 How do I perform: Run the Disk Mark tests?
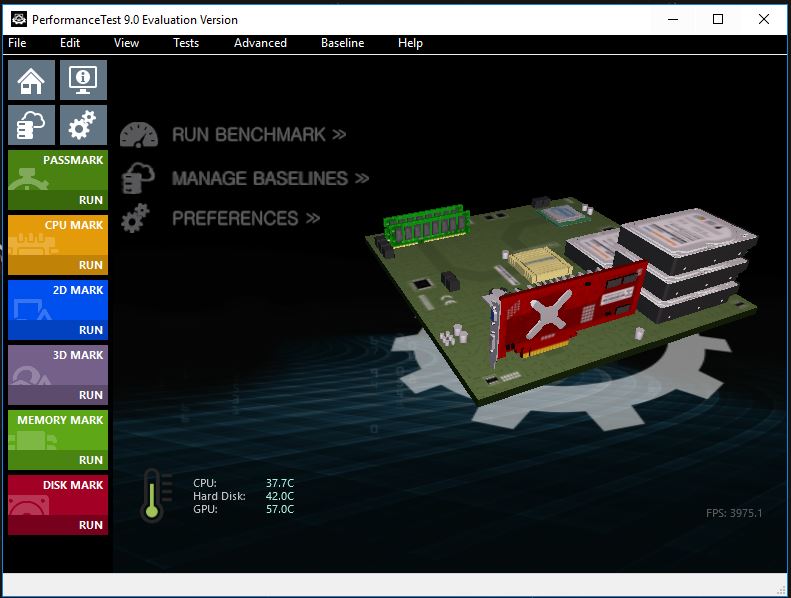pyautogui.click(x=91, y=525)
